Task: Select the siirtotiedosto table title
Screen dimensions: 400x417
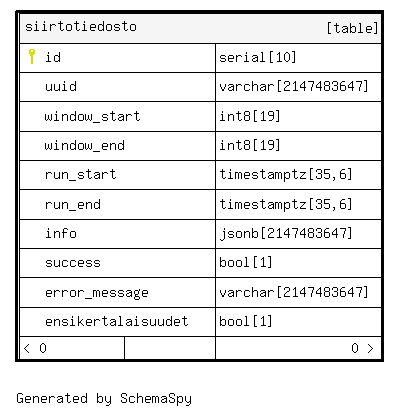Action: click(x=81, y=27)
